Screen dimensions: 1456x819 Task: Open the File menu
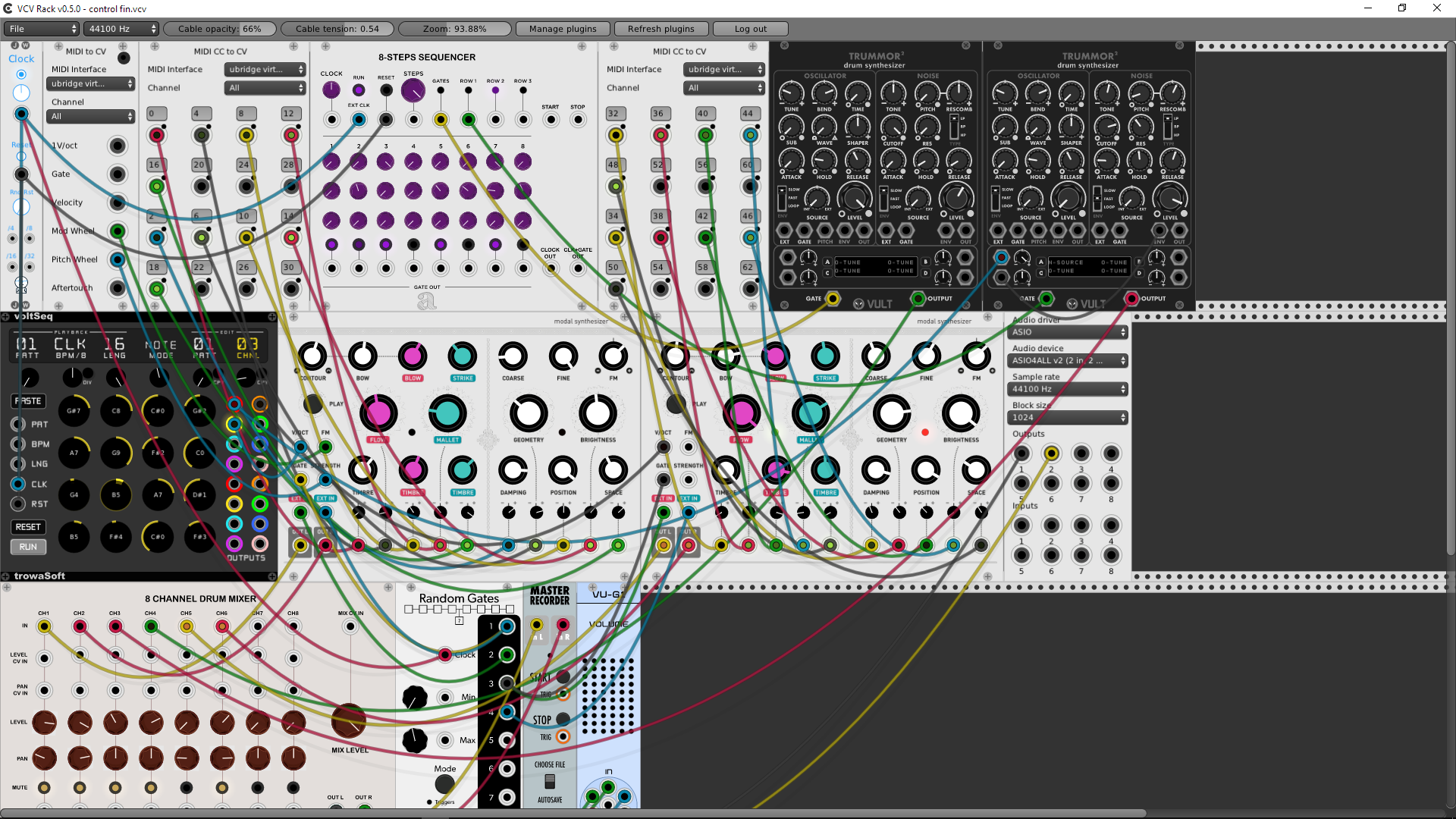(x=42, y=29)
